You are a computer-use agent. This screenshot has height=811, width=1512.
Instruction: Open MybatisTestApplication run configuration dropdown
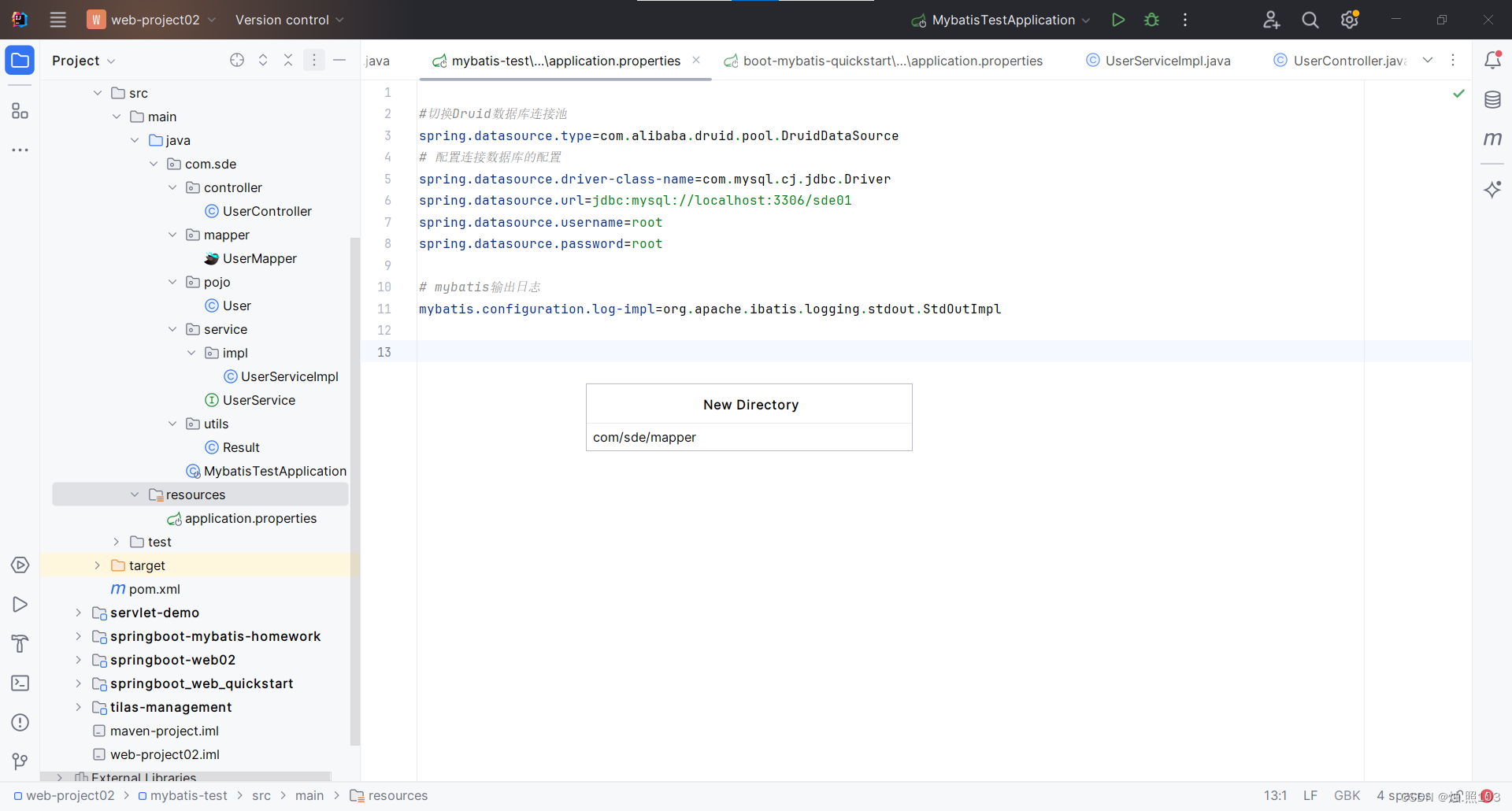point(1000,20)
